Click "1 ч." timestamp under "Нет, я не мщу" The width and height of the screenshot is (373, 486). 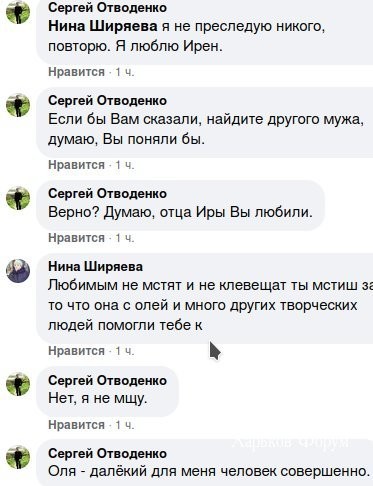125,425
